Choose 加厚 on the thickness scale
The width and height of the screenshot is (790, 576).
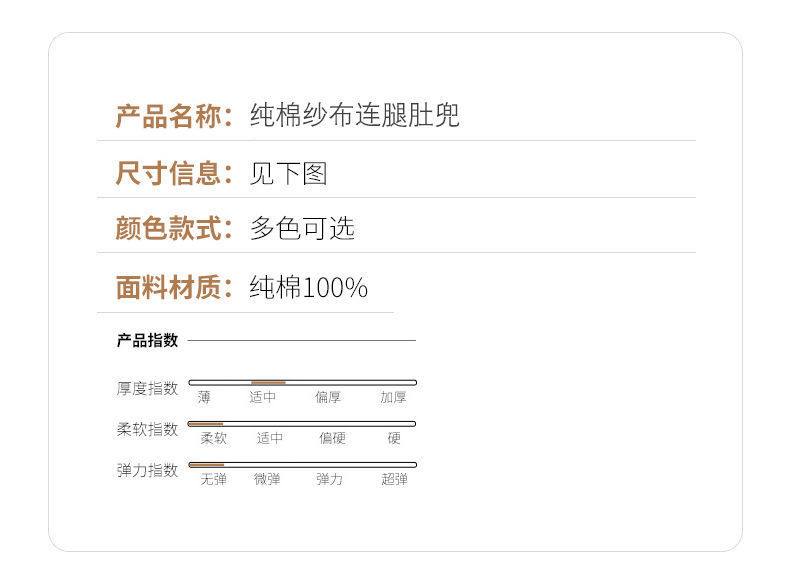click(x=393, y=397)
